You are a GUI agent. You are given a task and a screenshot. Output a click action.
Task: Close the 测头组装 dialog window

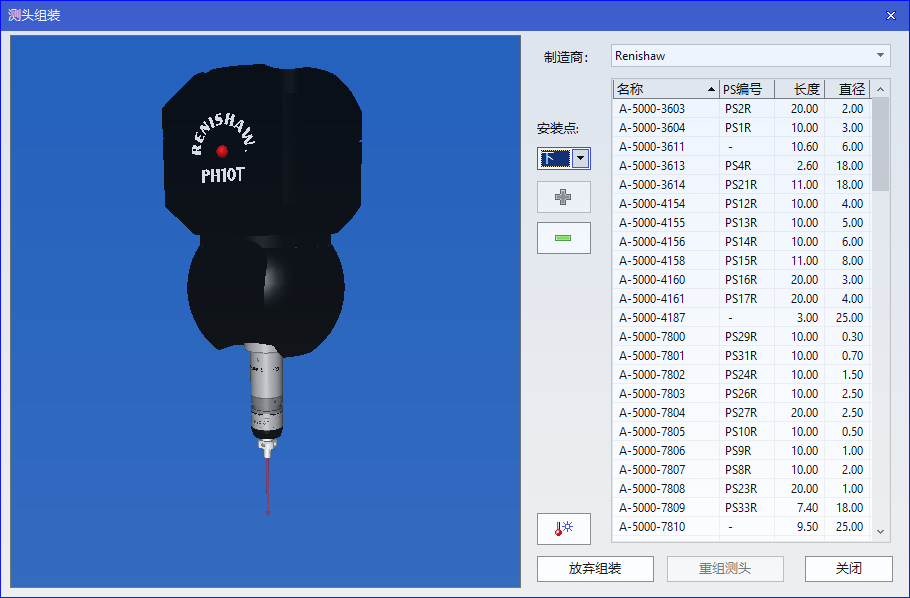(x=891, y=16)
